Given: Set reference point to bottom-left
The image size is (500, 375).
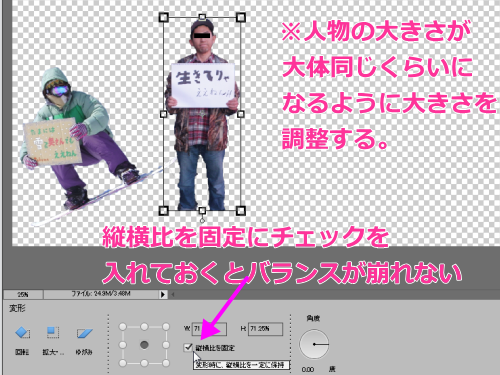Looking at the screenshot, I should (123, 363).
